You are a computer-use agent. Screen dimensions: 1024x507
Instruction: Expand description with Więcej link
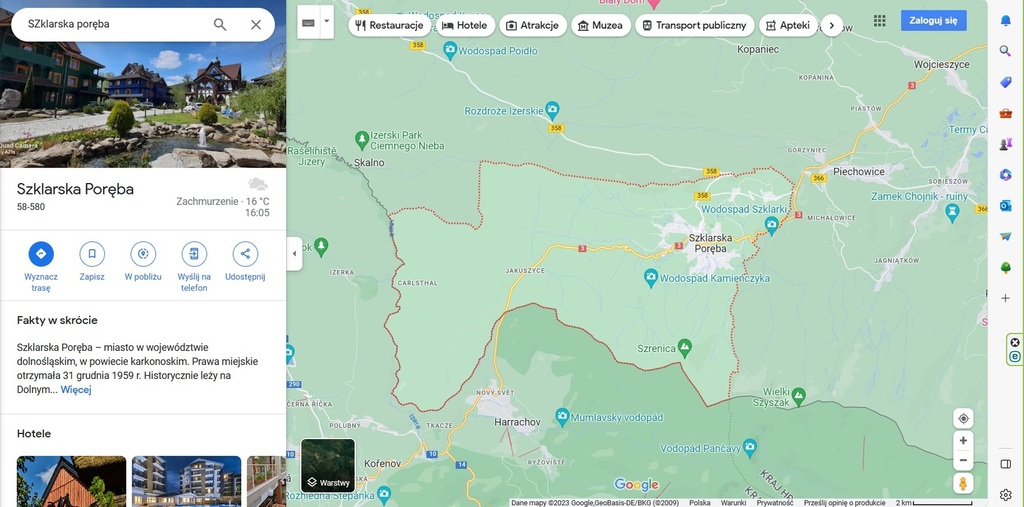(x=76, y=389)
